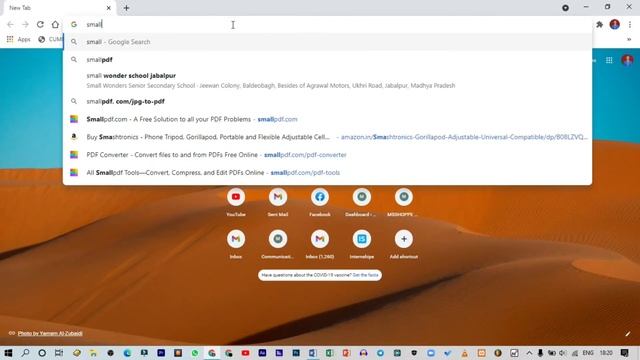Show hidden system tray icons chevron
The height and width of the screenshot is (360, 640).
point(529,353)
